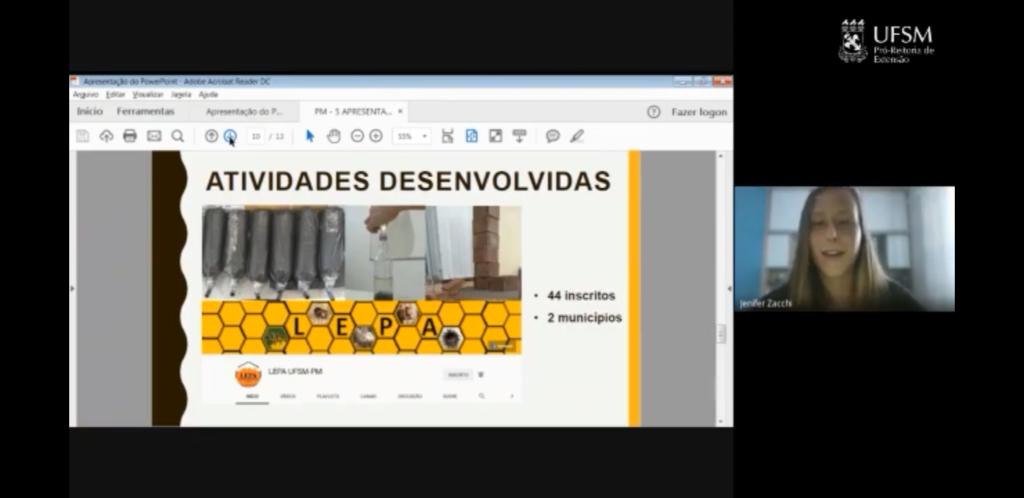The image size is (1024, 498).
Task: Go to previous page with up arrow
Action: [x=211, y=136]
